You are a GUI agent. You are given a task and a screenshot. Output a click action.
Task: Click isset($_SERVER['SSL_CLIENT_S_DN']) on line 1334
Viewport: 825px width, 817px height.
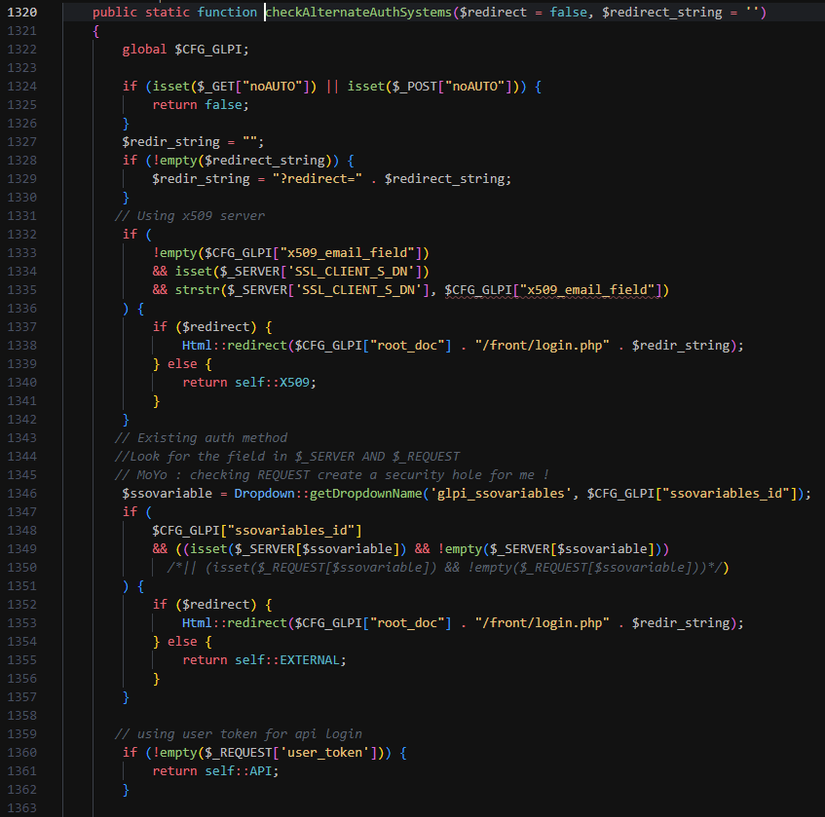point(302,271)
